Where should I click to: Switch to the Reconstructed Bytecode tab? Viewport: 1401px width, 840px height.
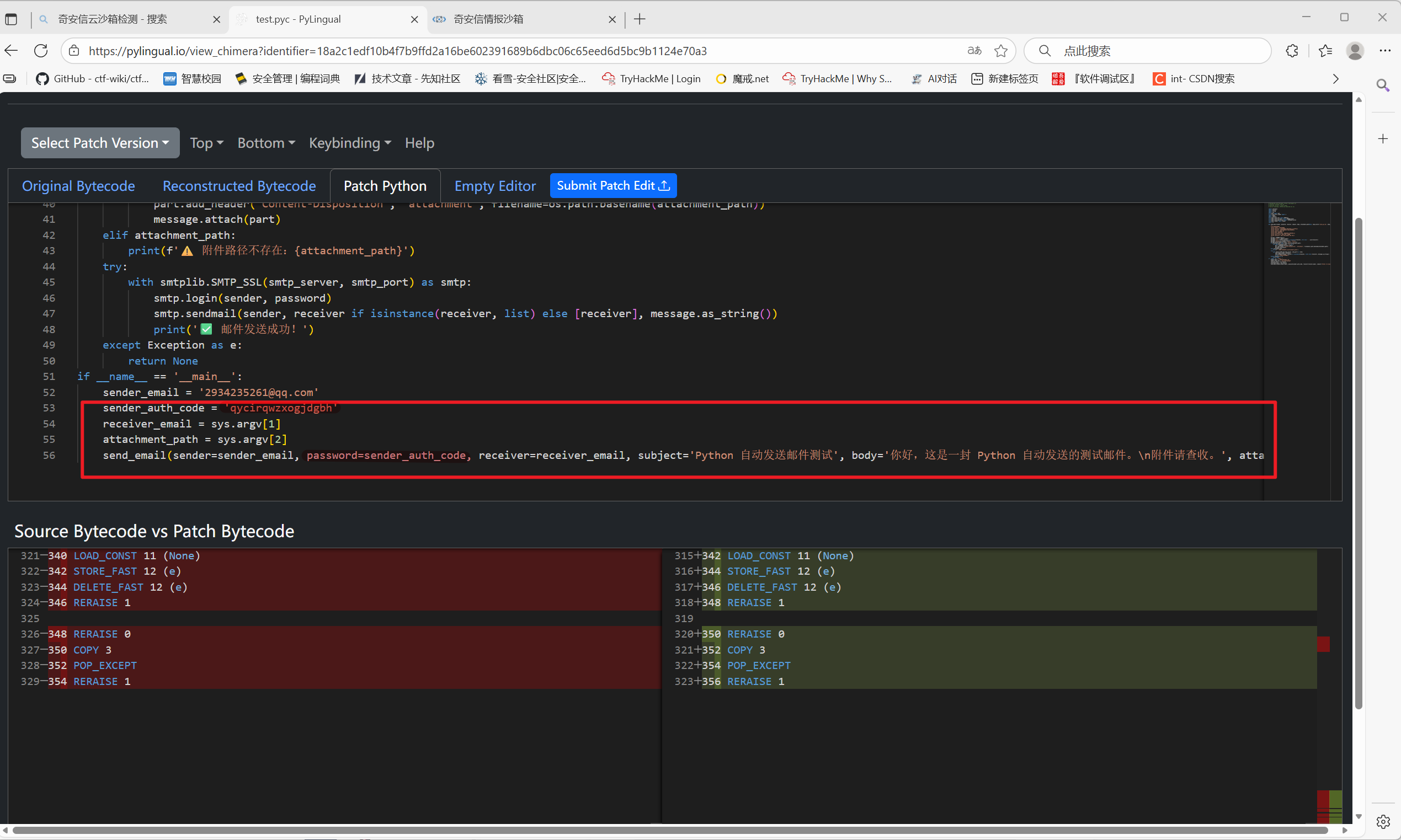coord(239,186)
